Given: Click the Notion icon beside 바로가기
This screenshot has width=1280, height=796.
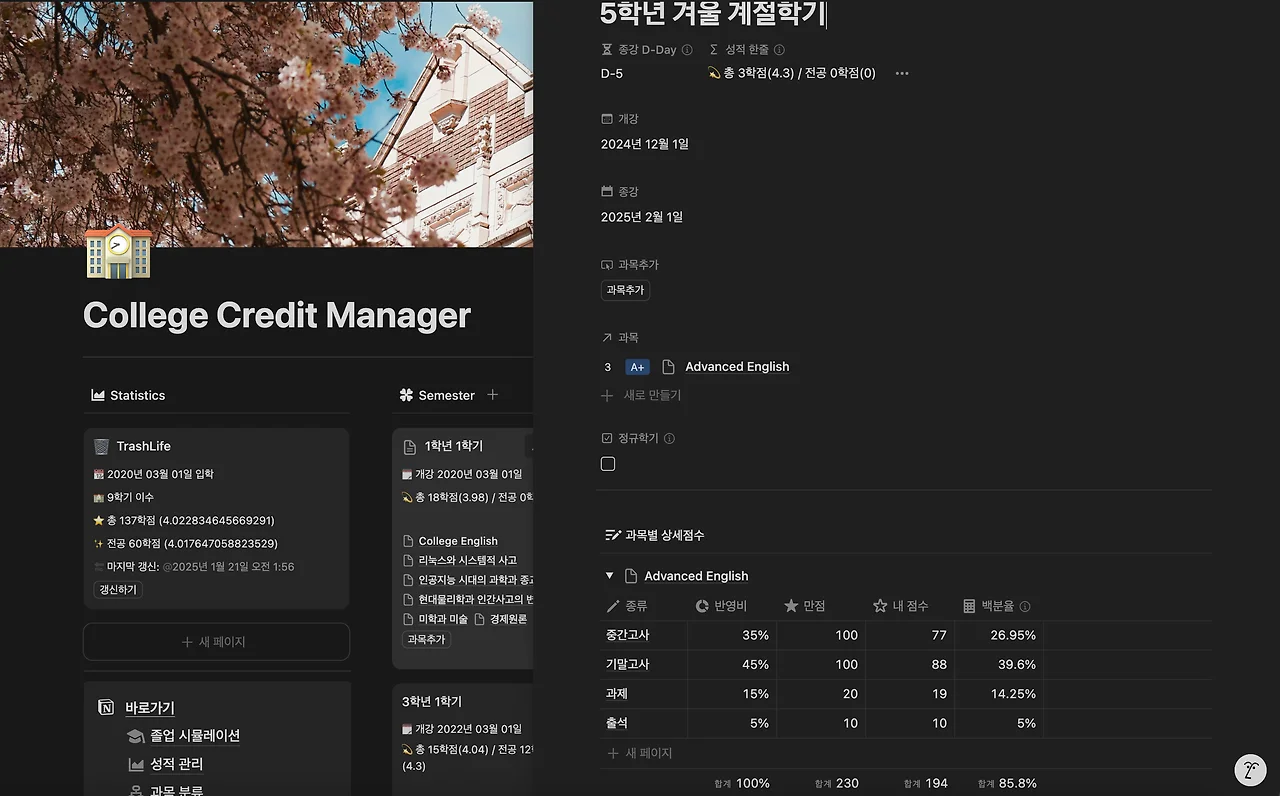Looking at the screenshot, I should 106,708.
